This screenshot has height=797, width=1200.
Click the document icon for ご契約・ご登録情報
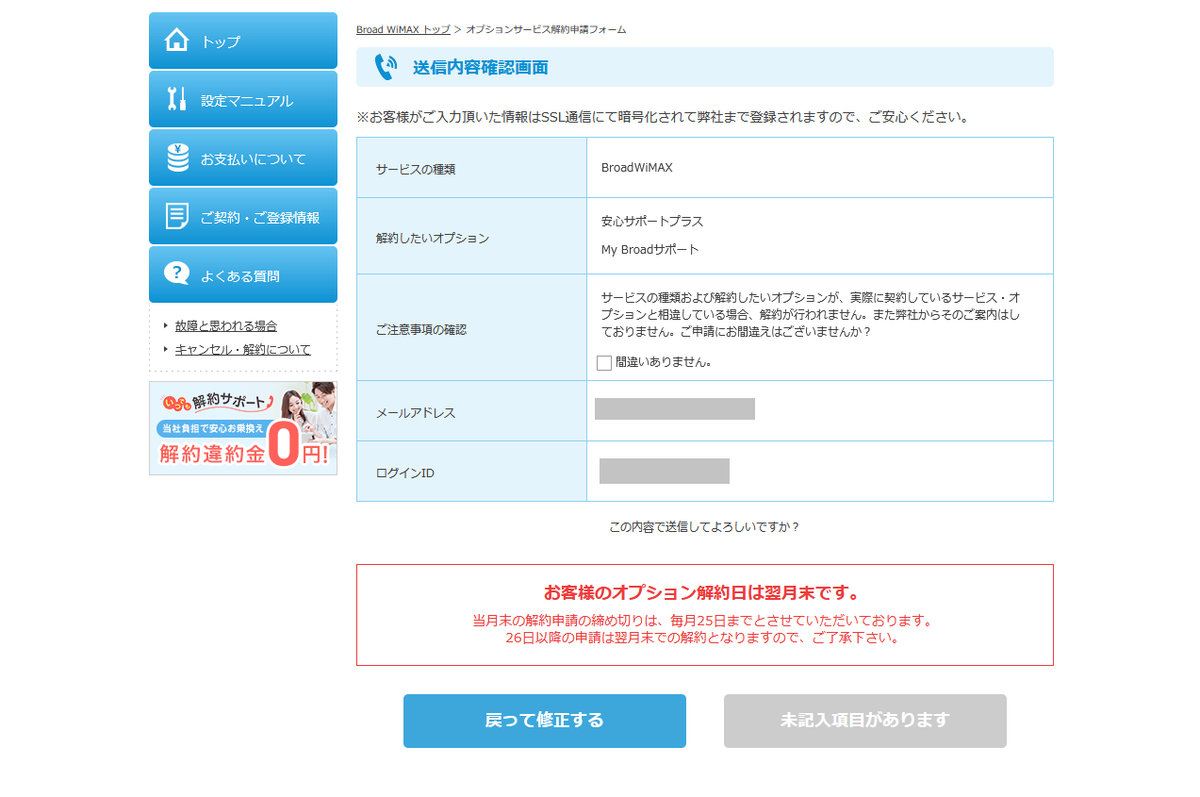click(177, 216)
